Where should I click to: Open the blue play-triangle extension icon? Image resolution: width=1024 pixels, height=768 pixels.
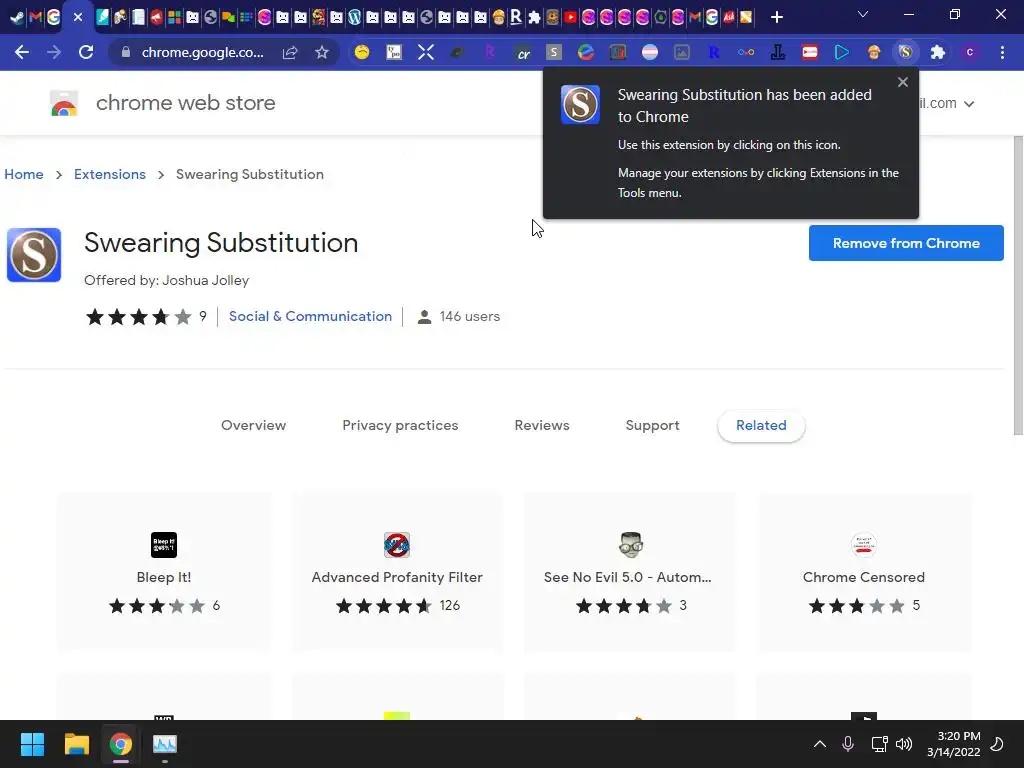click(x=842, y=52)
